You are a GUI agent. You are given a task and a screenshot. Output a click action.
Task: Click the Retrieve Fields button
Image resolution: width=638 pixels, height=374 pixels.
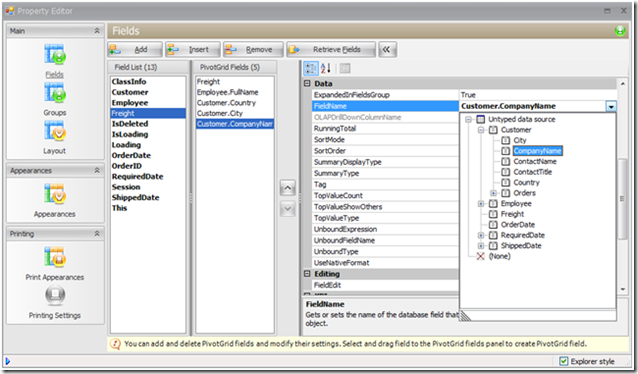(331, 50)
